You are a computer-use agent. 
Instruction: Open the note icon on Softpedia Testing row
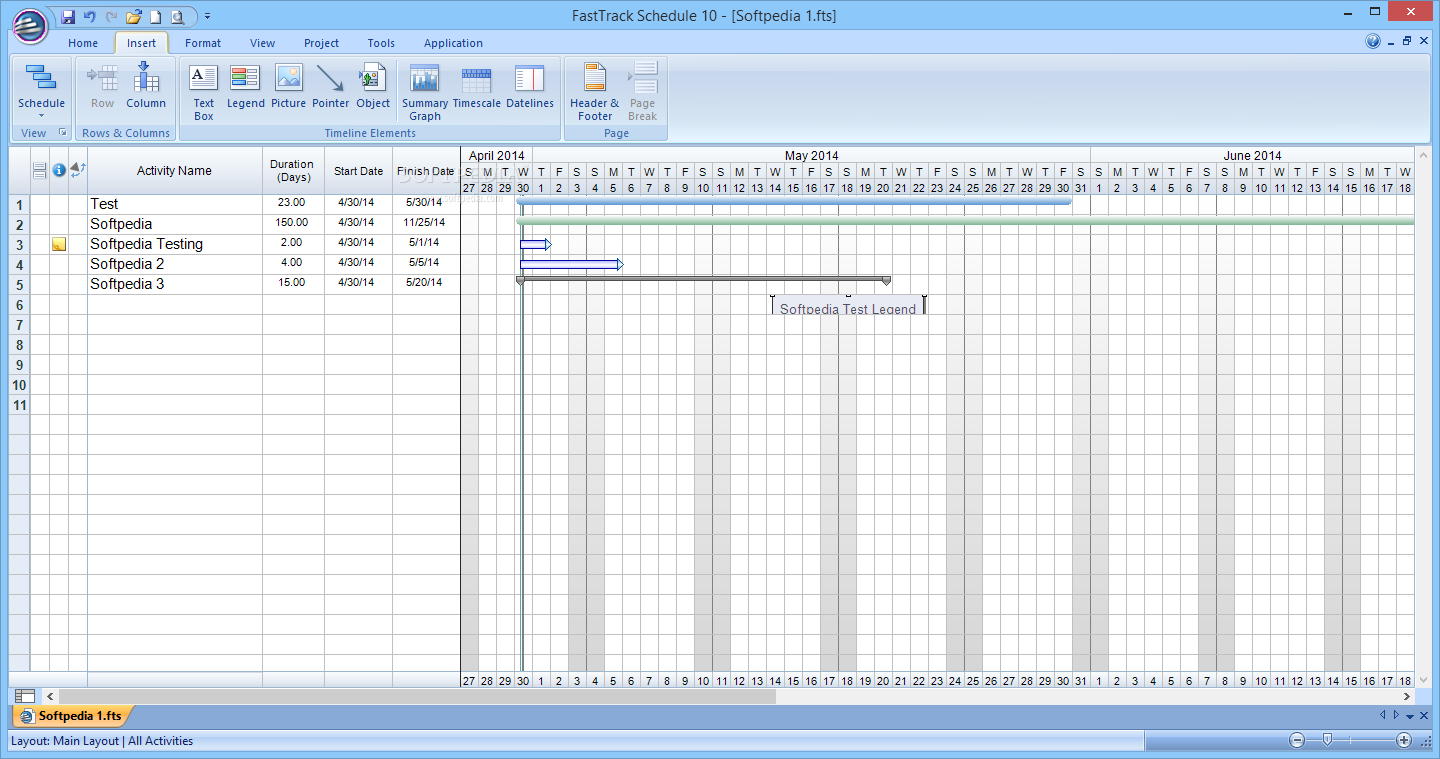tap(59, 244)
